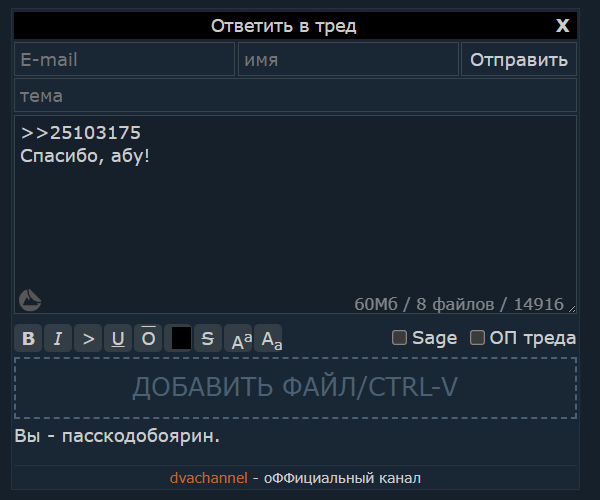Apply overline formatting
The image size is (600, 500).
[x=148, y=338]
